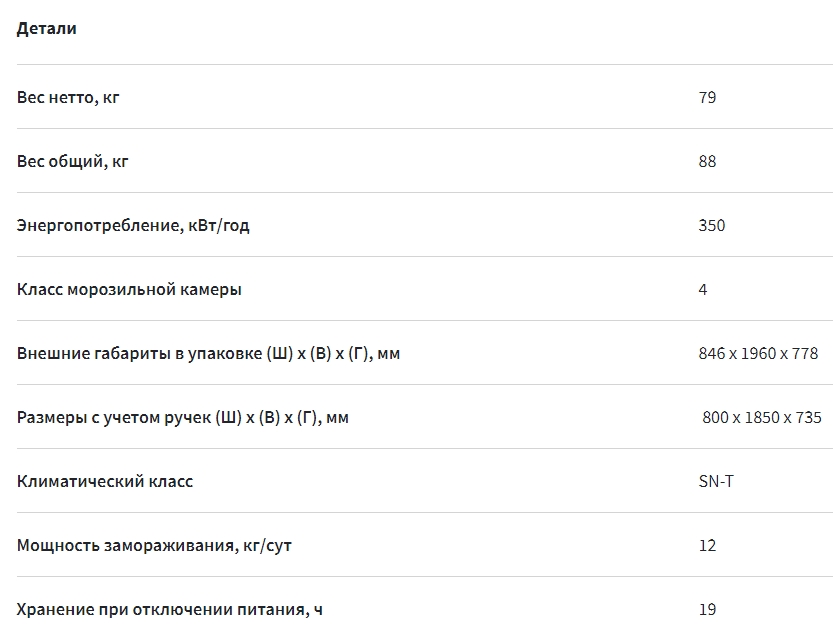Click the net weight value 79
The image size is (833, 634).
click(707, 97)
